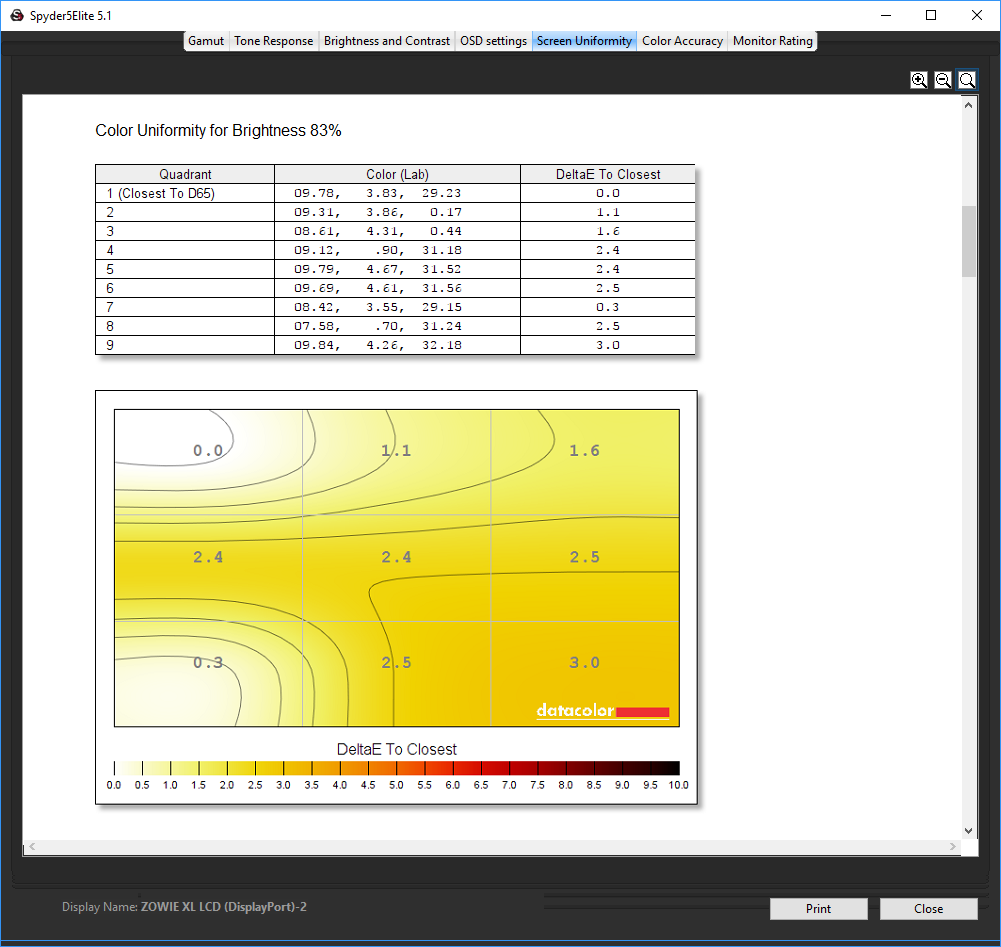
Task: Click the vertical scrollbar down arrow
Action: (x=968, y=830)
